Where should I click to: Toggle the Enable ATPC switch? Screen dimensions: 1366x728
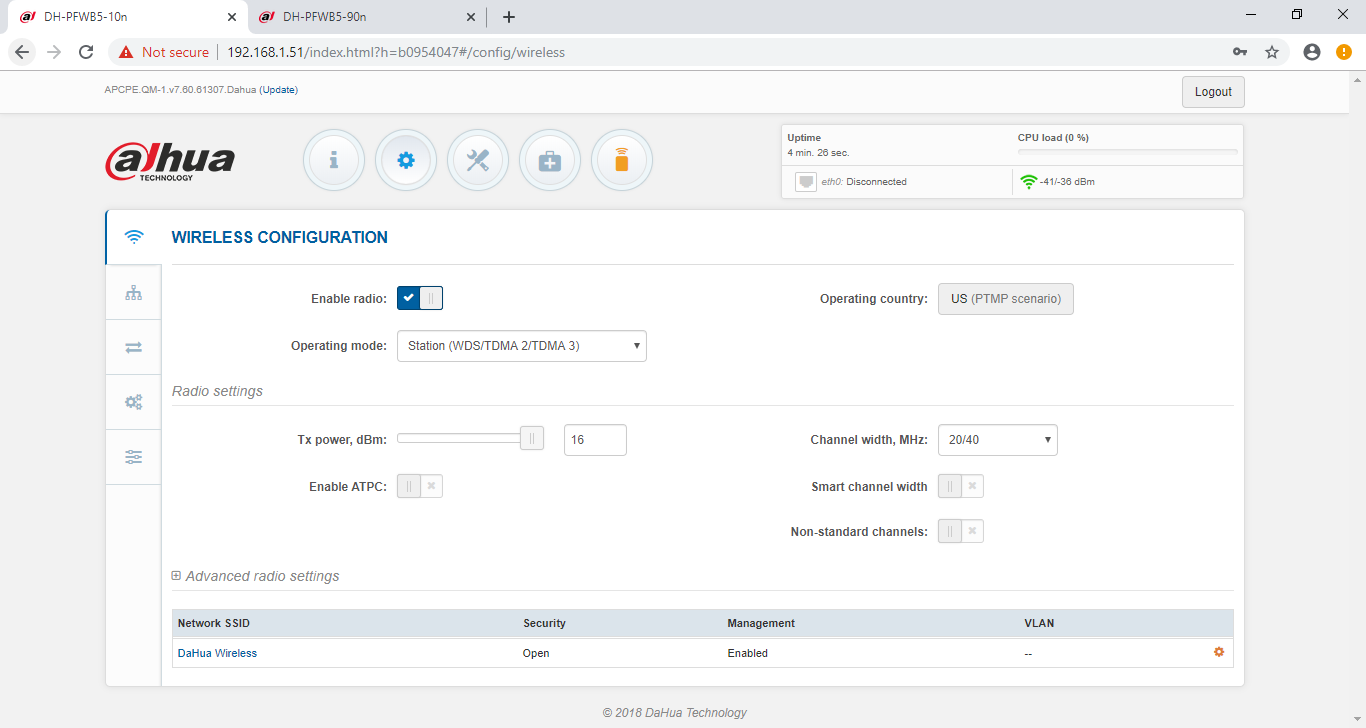[x=420, y=486]
